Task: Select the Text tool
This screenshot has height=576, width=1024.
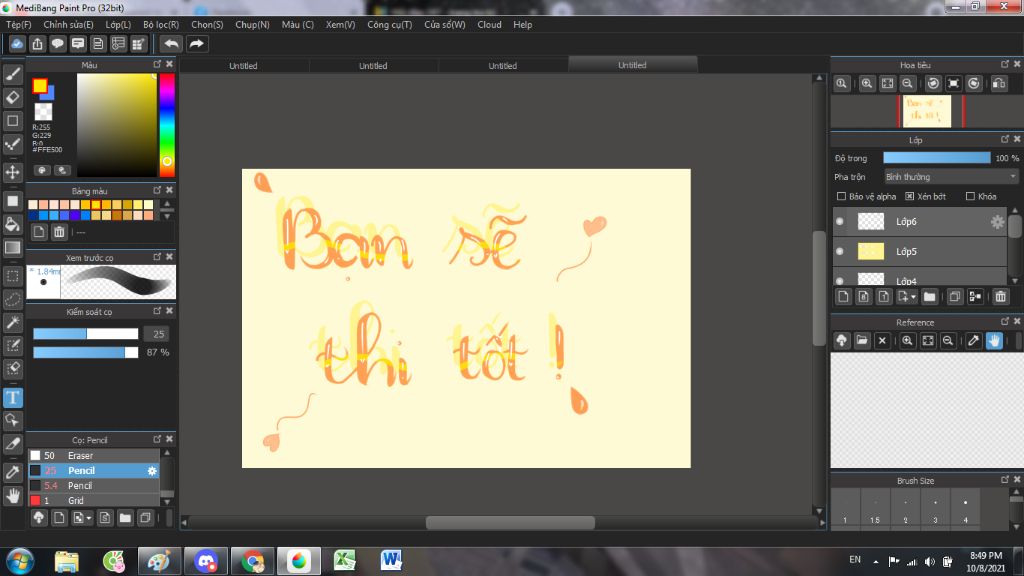Action: (12, 397)
